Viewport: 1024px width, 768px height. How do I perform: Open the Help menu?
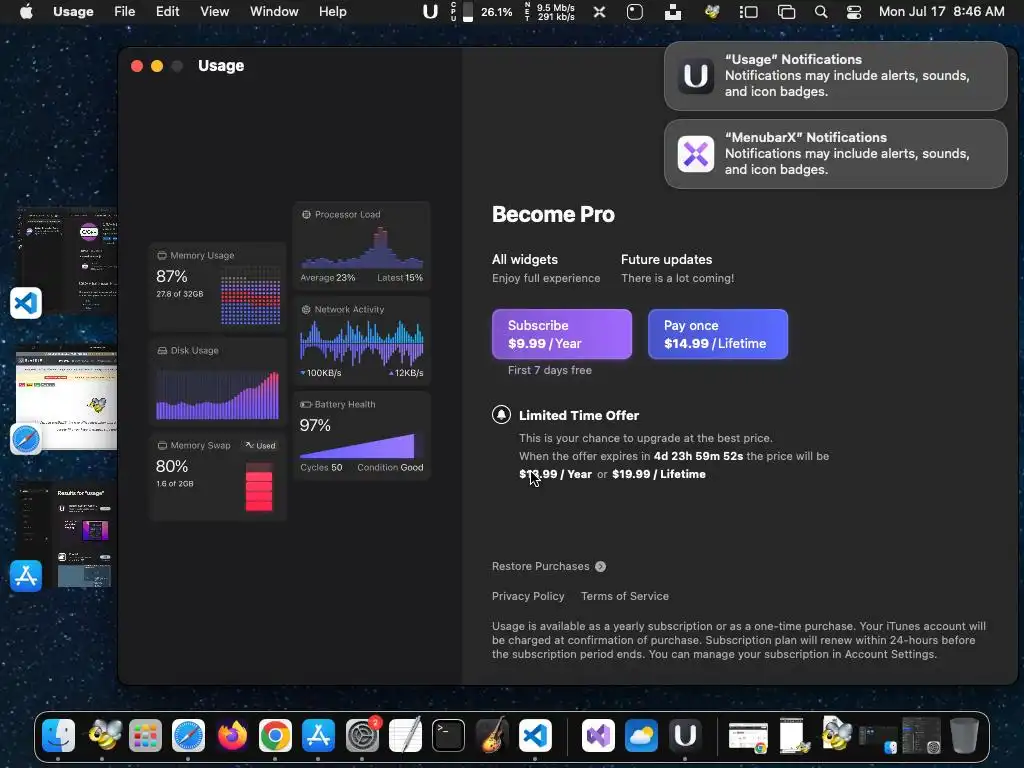pos(332,12)
